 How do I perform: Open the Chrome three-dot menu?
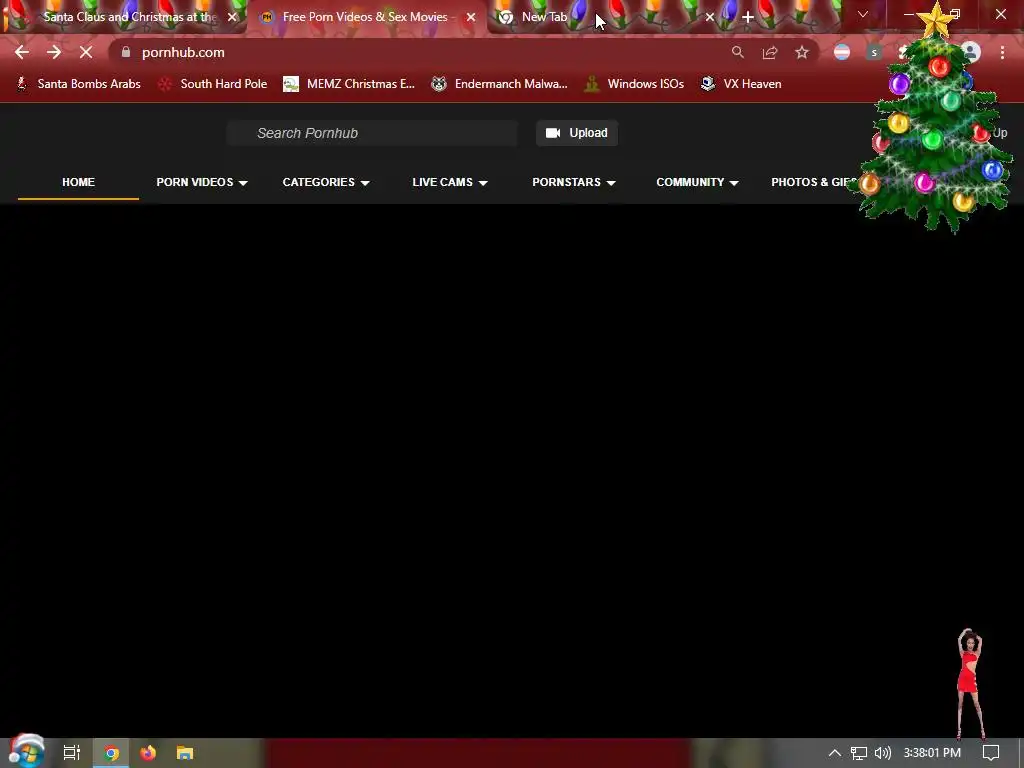pos(1002,52)
